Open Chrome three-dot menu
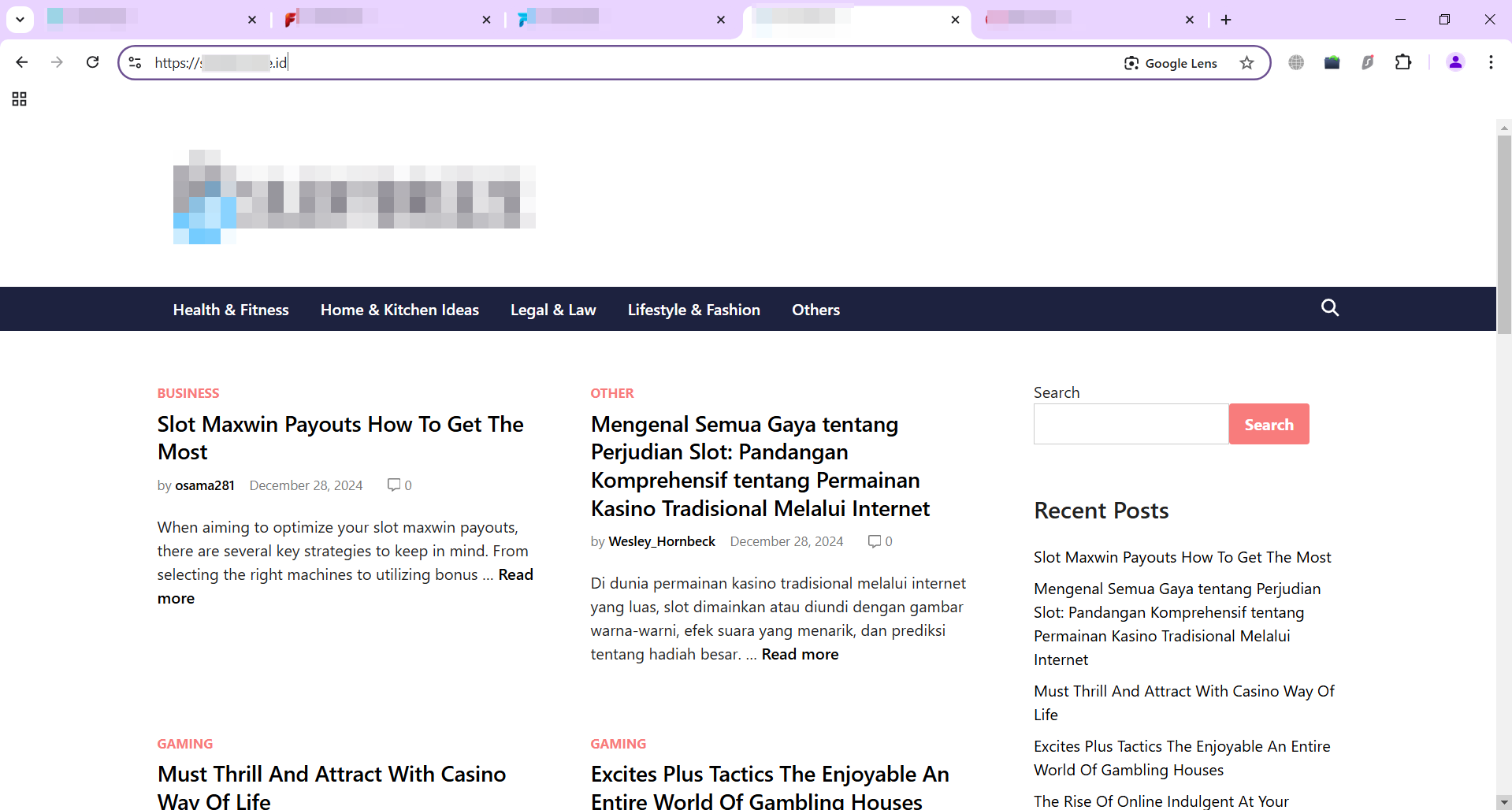 pyautogui.click(x=1491, y=62)
